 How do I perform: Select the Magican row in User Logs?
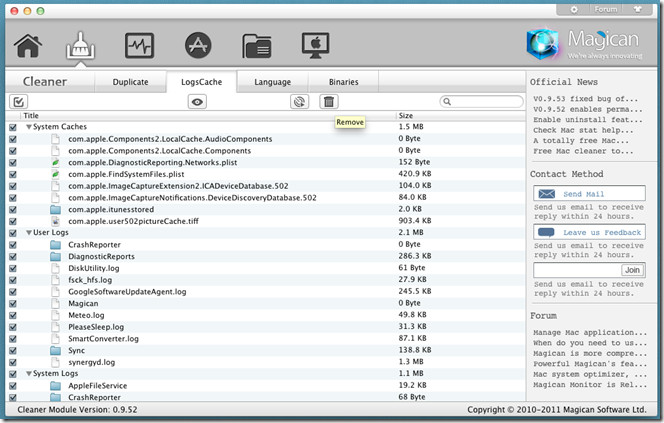(x=266, y=304)
